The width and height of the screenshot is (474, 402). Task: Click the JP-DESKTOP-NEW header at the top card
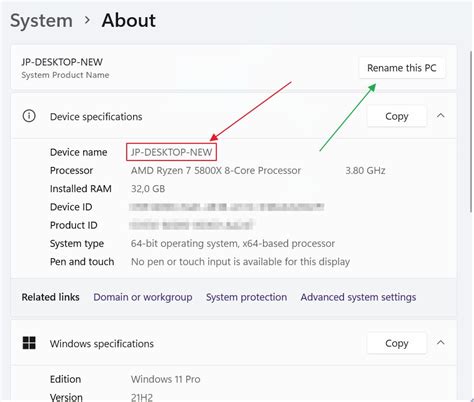pos(62,62)
